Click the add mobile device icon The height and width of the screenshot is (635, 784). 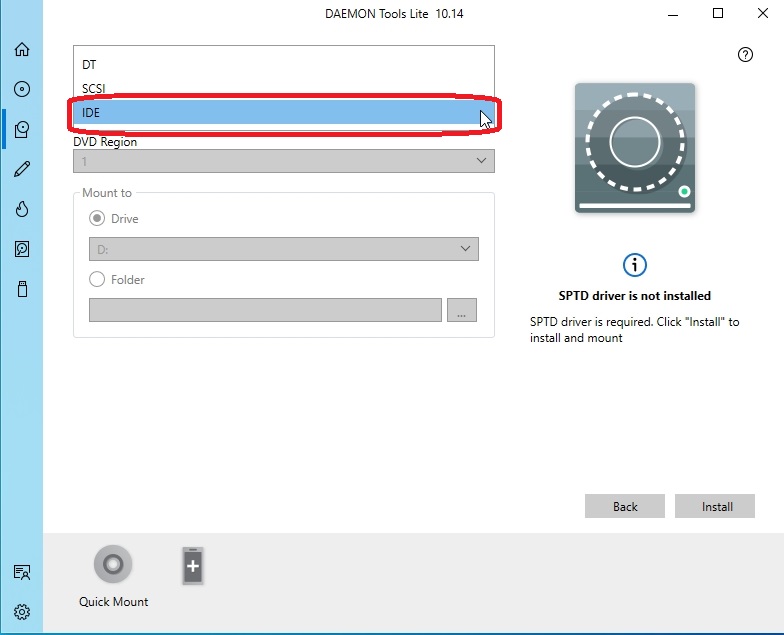[193, 566]
